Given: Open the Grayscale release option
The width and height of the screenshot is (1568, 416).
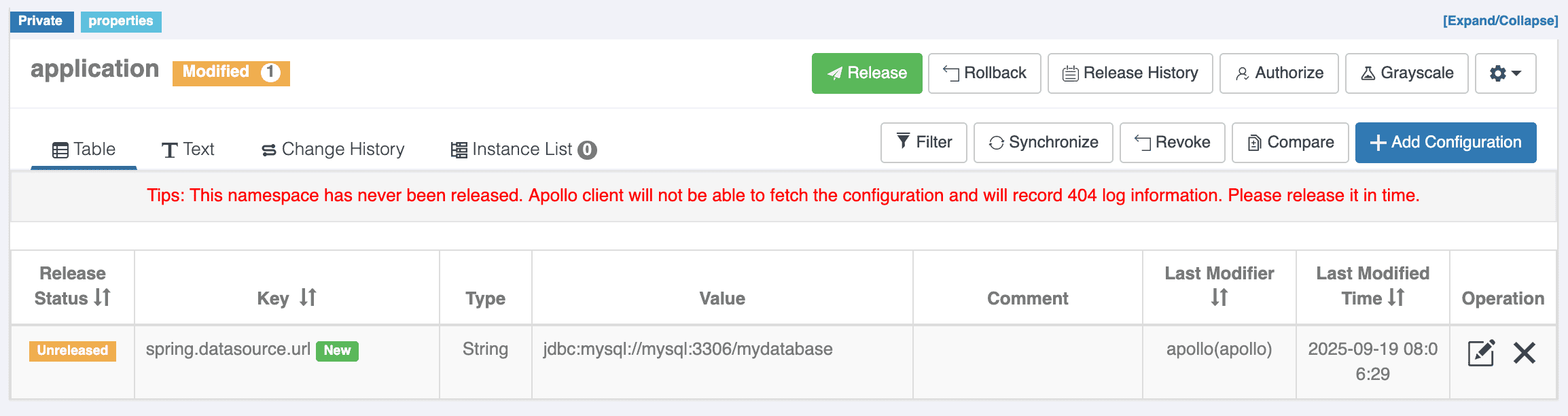Looking at the screenshot, I should coord(1406,73).
